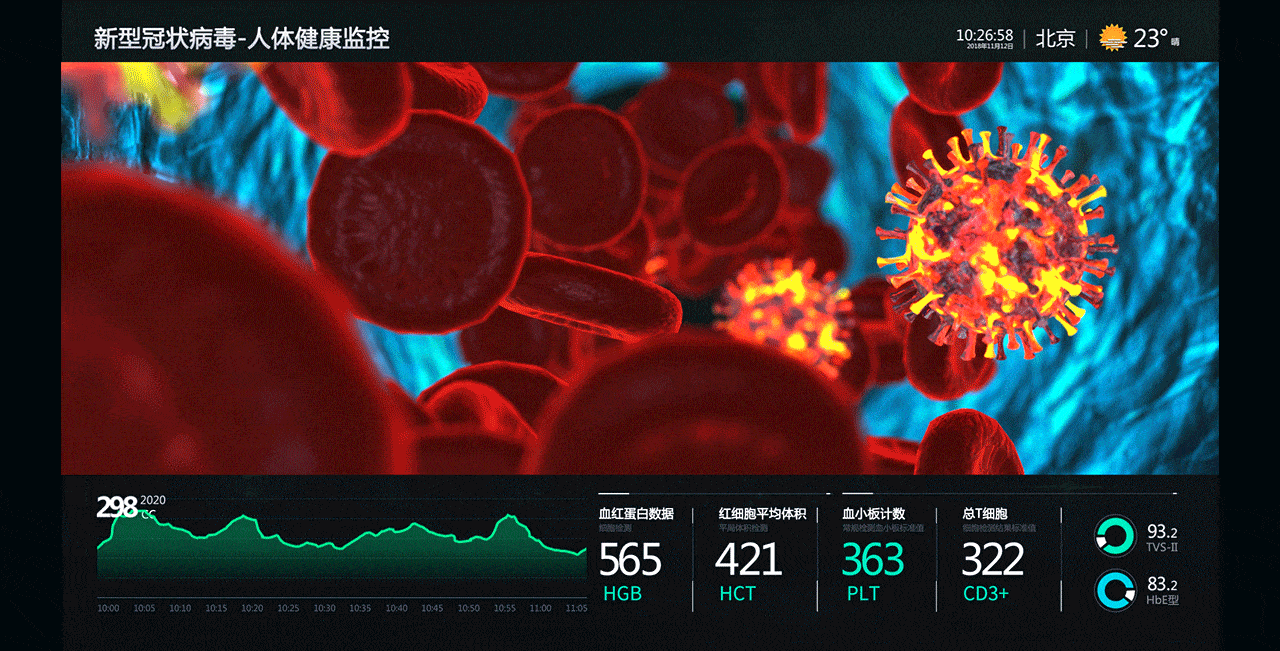Click the 10:25 time axis label
The image size is (1280, 651).
pos(288,608)
